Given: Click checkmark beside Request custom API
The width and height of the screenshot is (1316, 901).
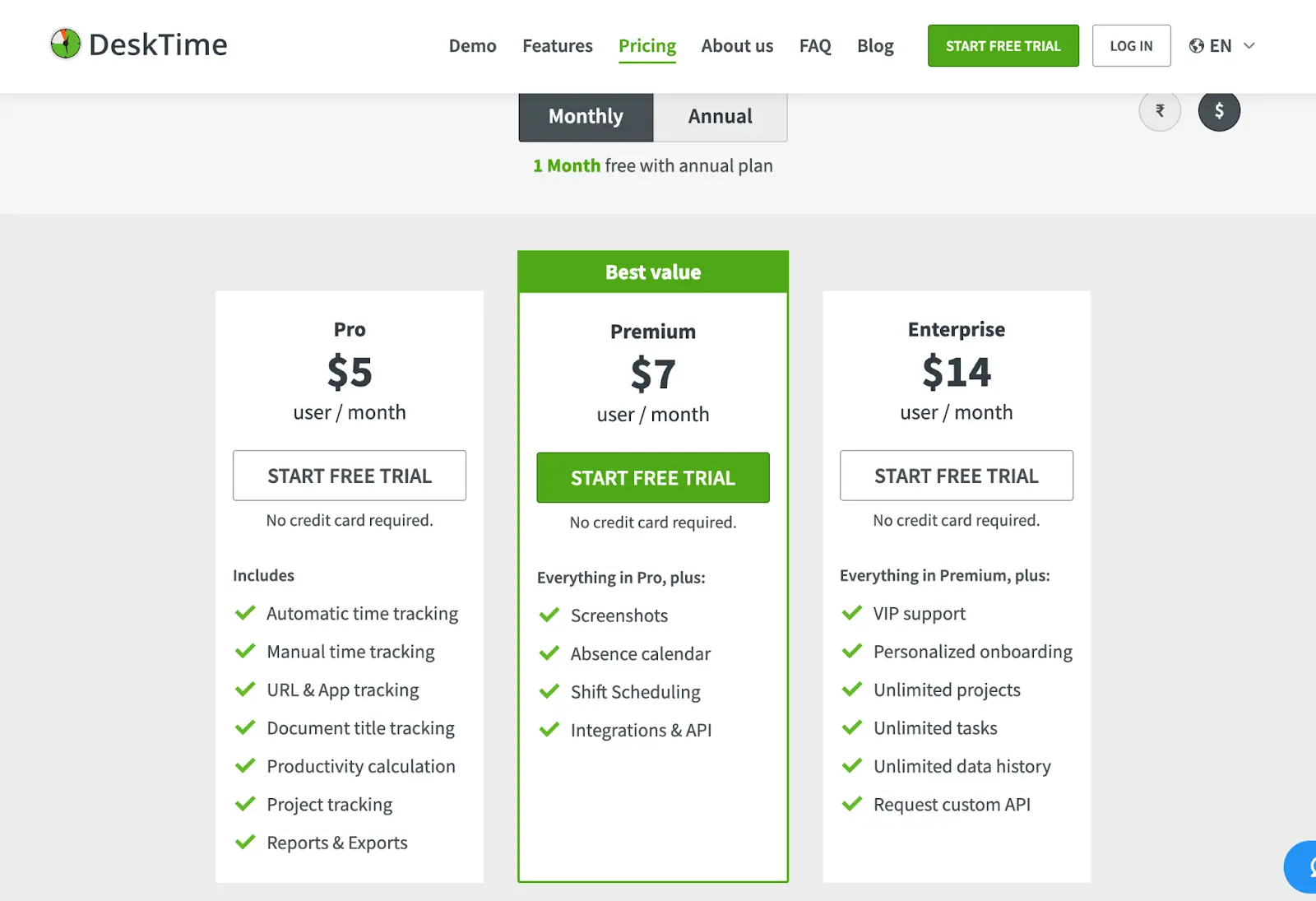Looking at the screenshot, I should 852,804.
